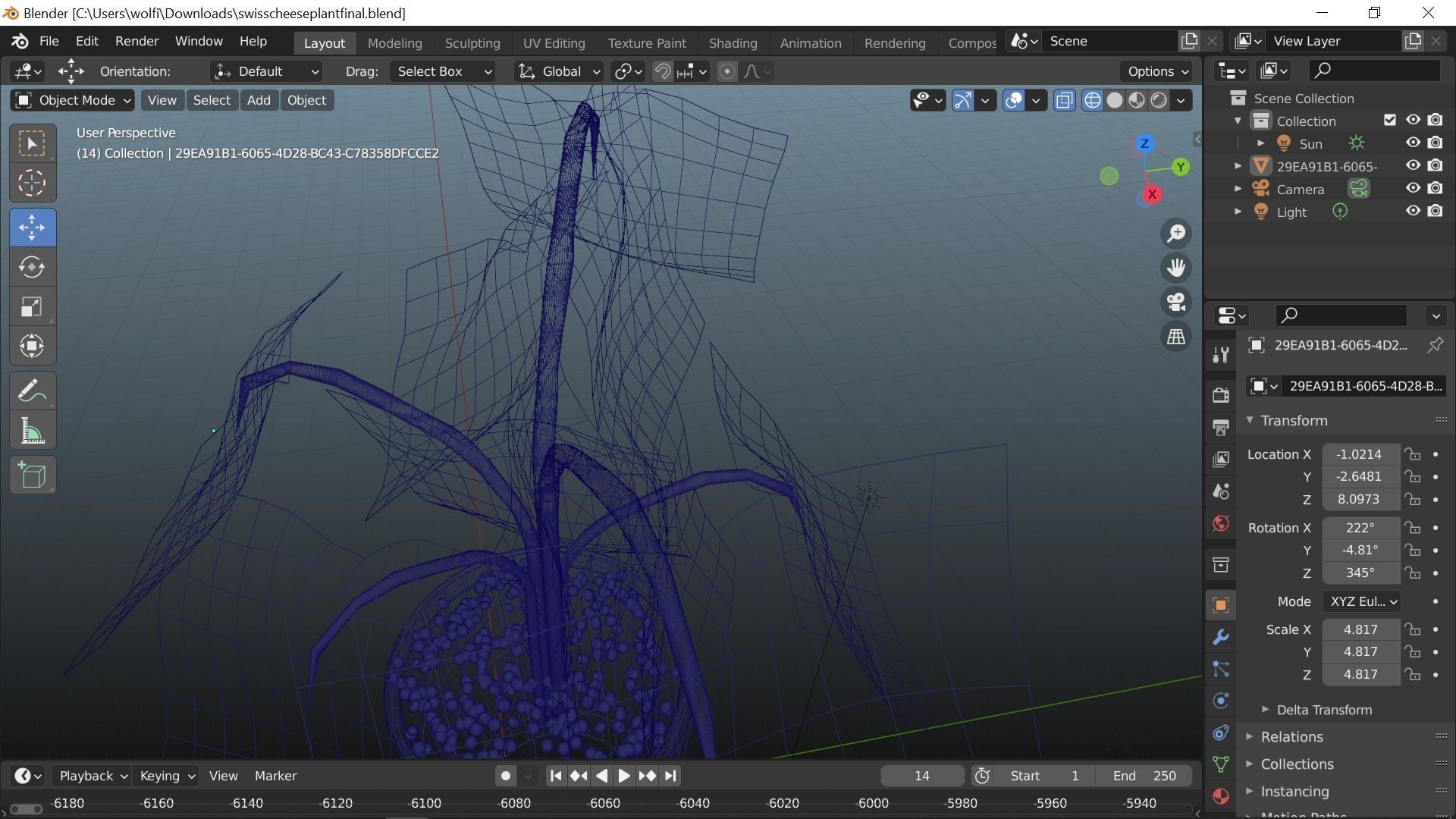Open the Render menu

click(136, 41)
